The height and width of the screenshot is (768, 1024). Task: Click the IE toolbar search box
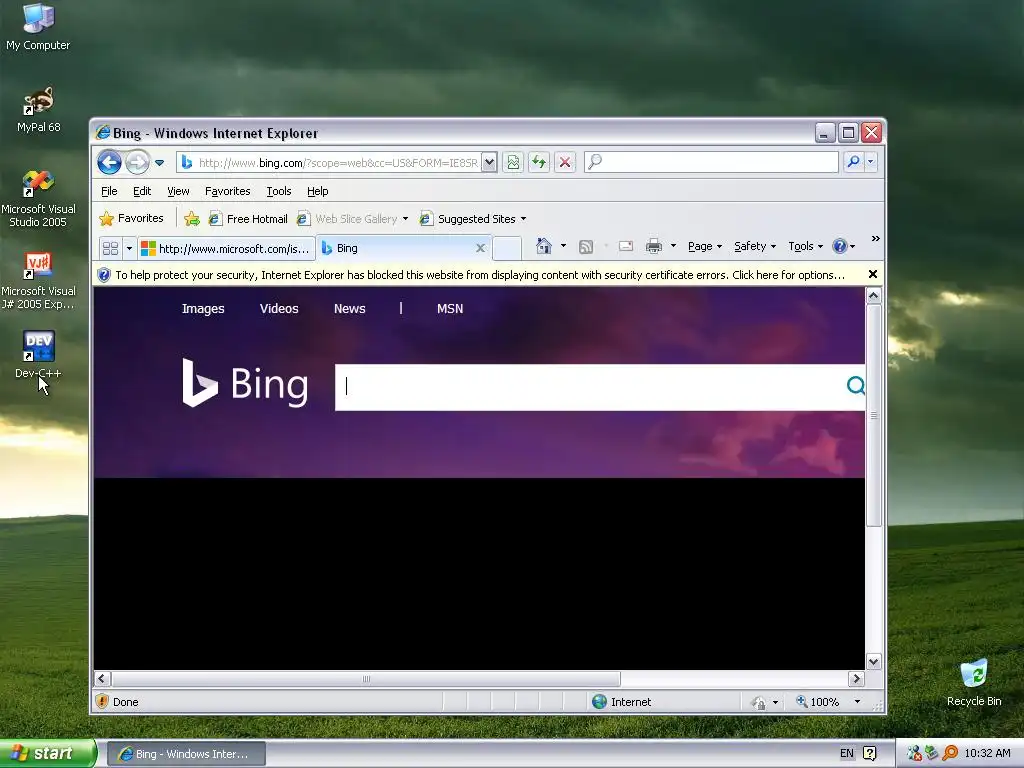[x=711, y=162]
